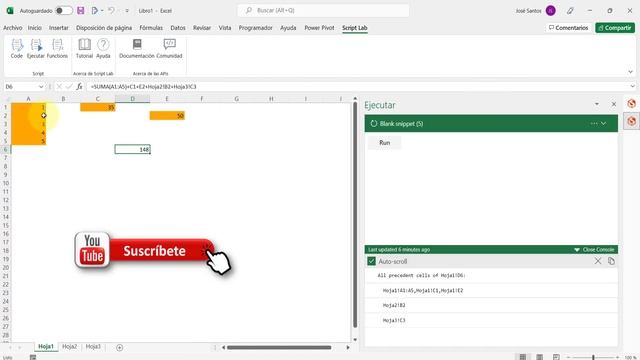The width and height of the screenshot is (640, 360).
Task: Cancel formula entry with X icon
Action: [59, 87]
